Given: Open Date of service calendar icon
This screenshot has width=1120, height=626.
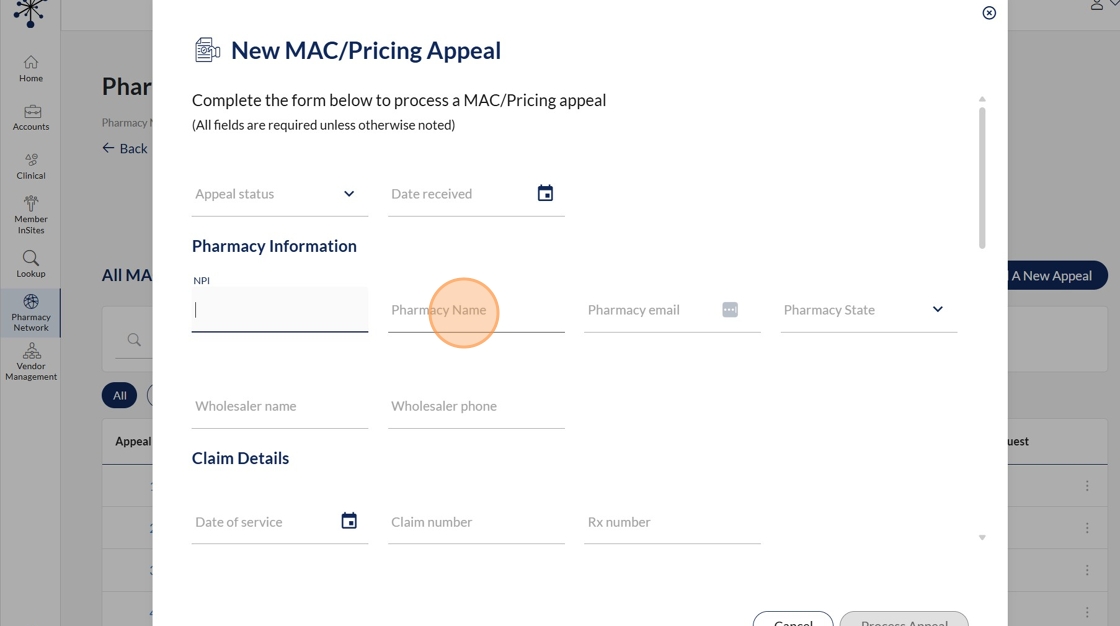Looking at the screenshot, I should pos(349,521).
